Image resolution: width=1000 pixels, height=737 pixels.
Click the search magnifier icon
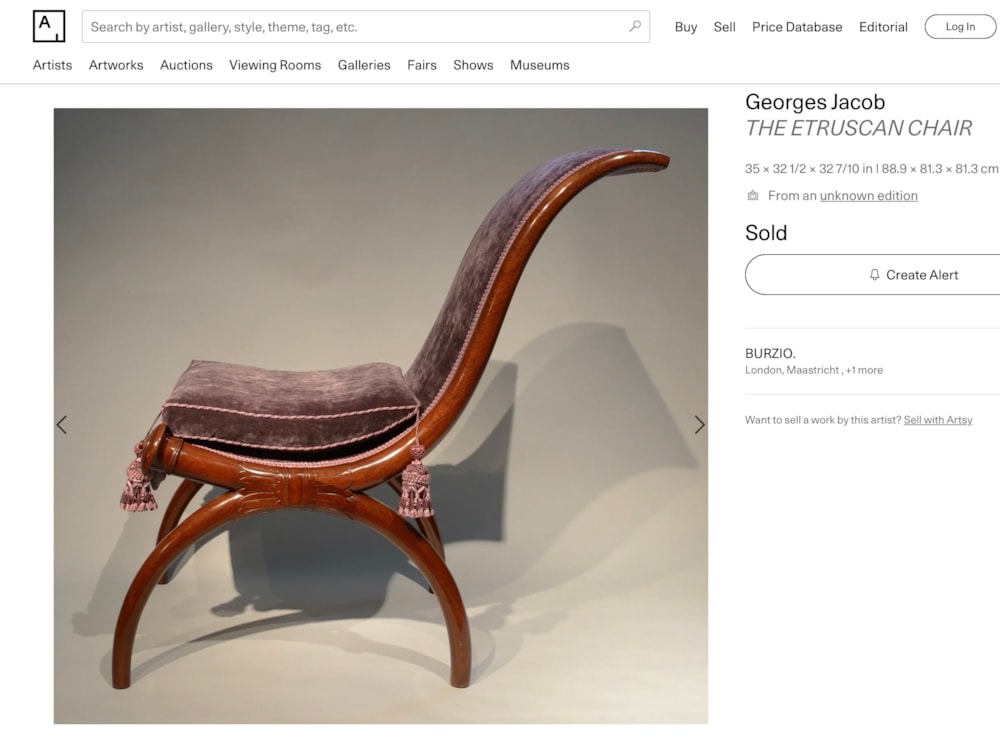click(x=635, y=26)
